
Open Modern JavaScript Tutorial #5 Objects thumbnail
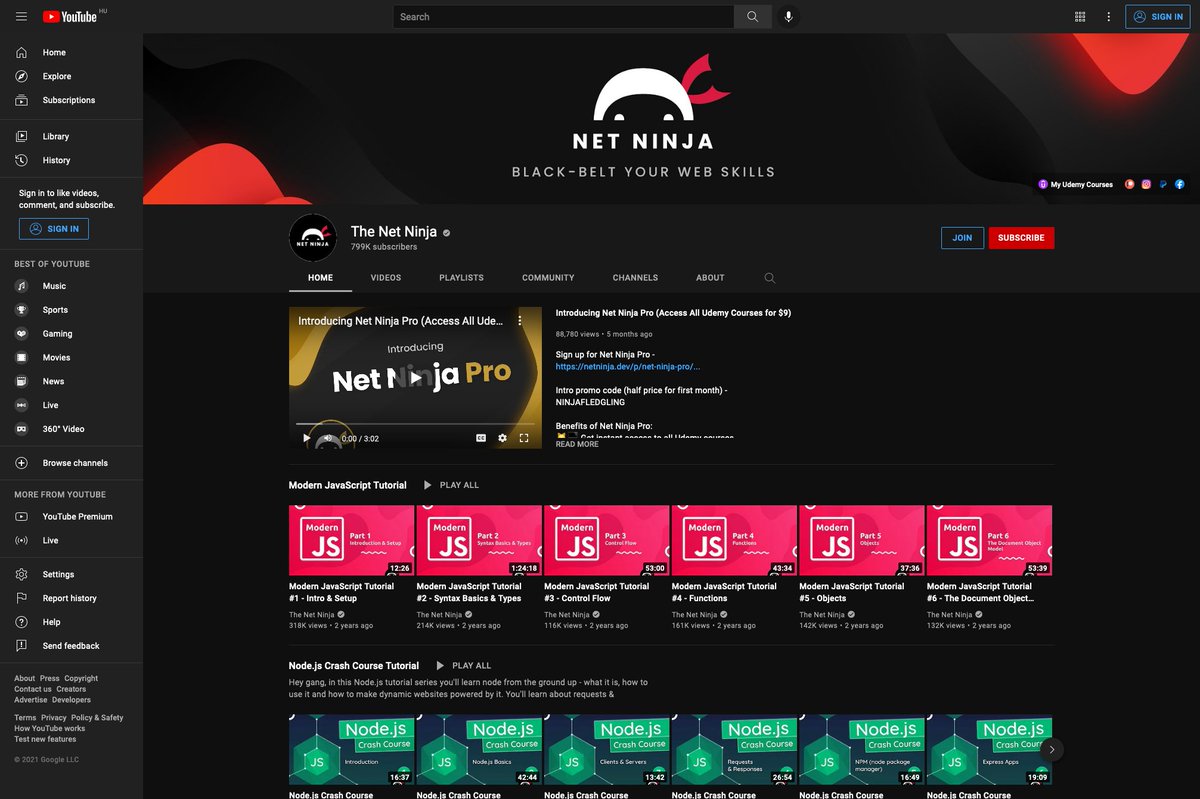click(861, 540)
